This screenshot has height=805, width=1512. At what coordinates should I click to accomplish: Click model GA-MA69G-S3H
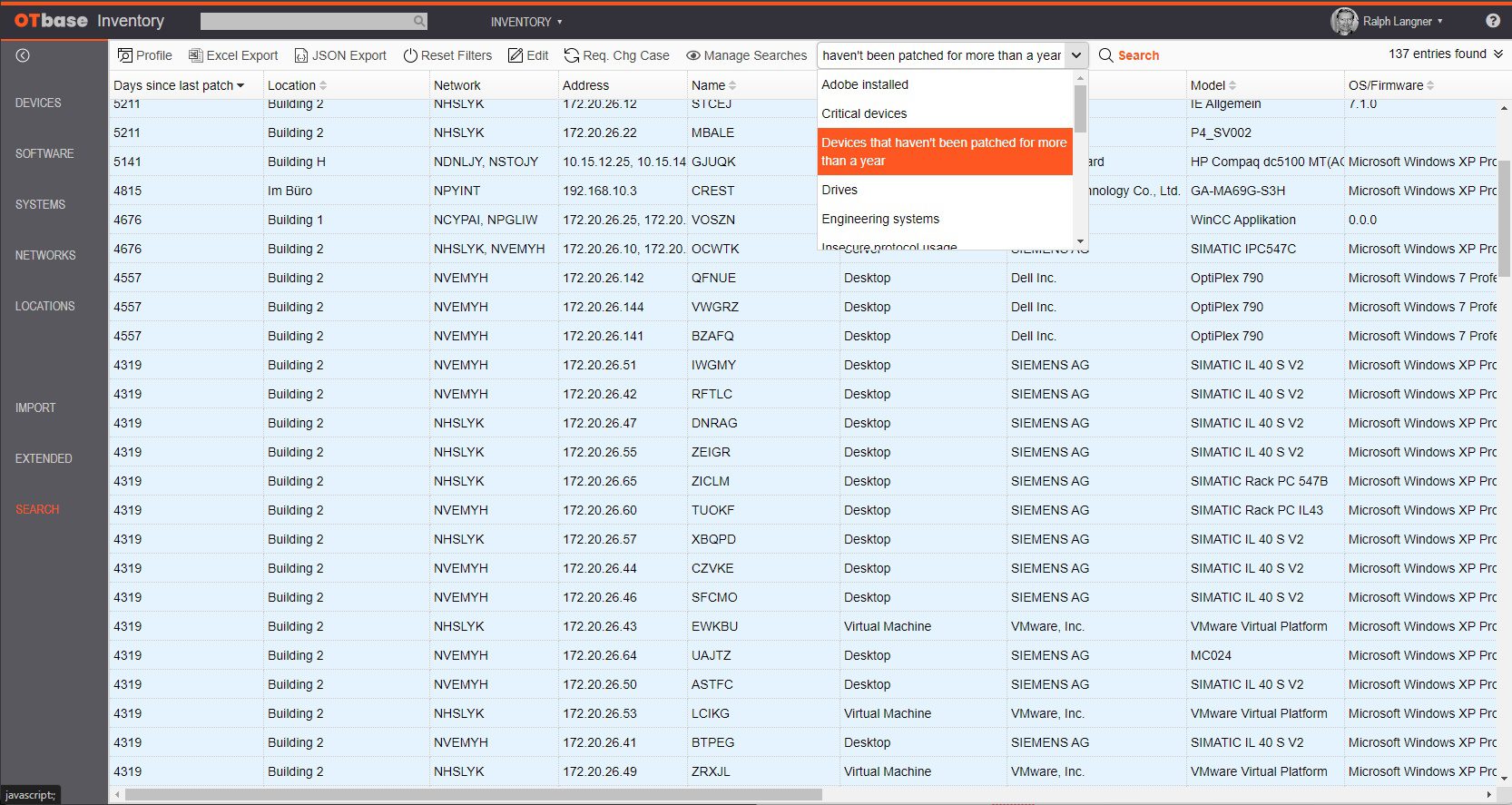click(1238, 191)
